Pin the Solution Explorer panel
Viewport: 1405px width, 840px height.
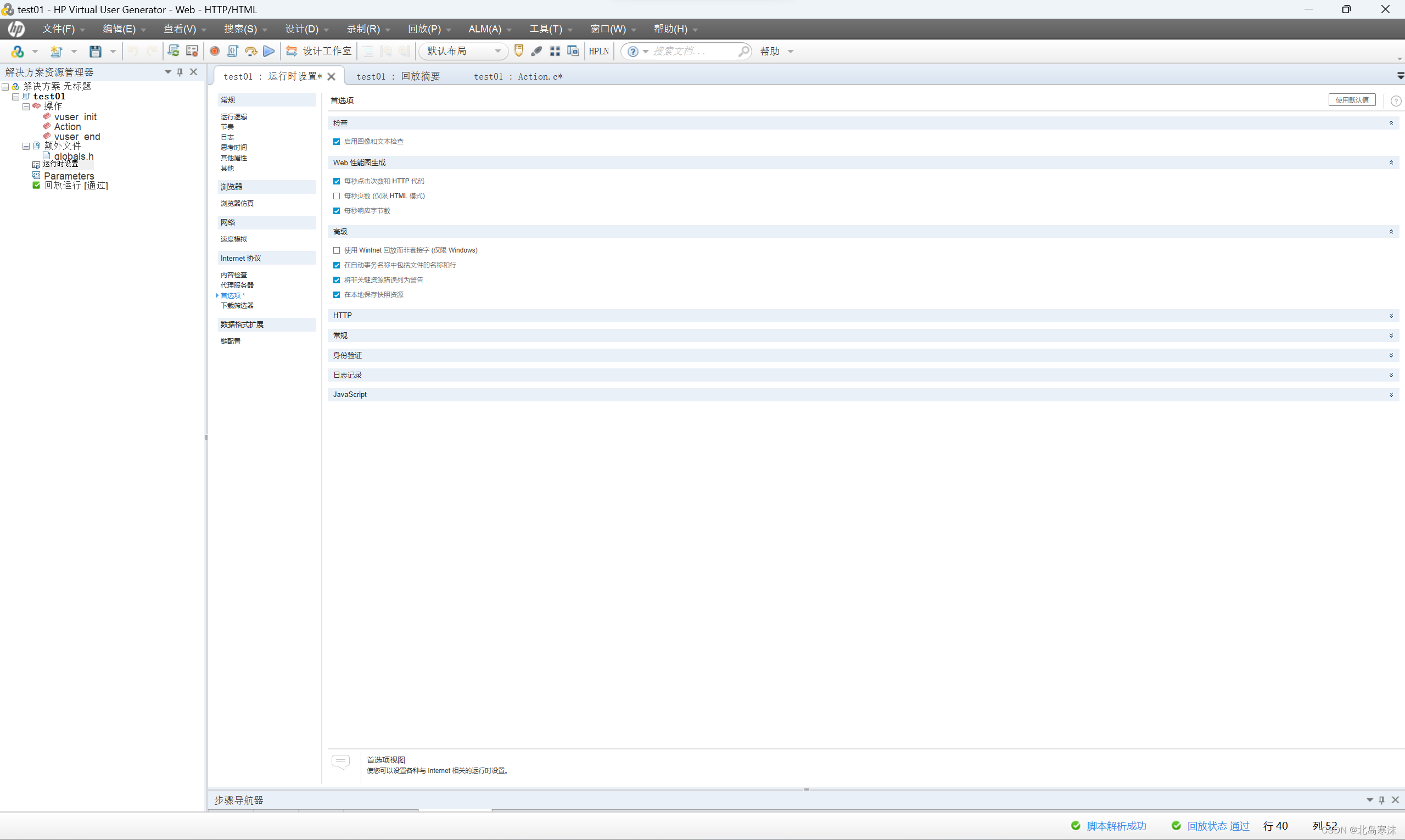coord(180,72)
